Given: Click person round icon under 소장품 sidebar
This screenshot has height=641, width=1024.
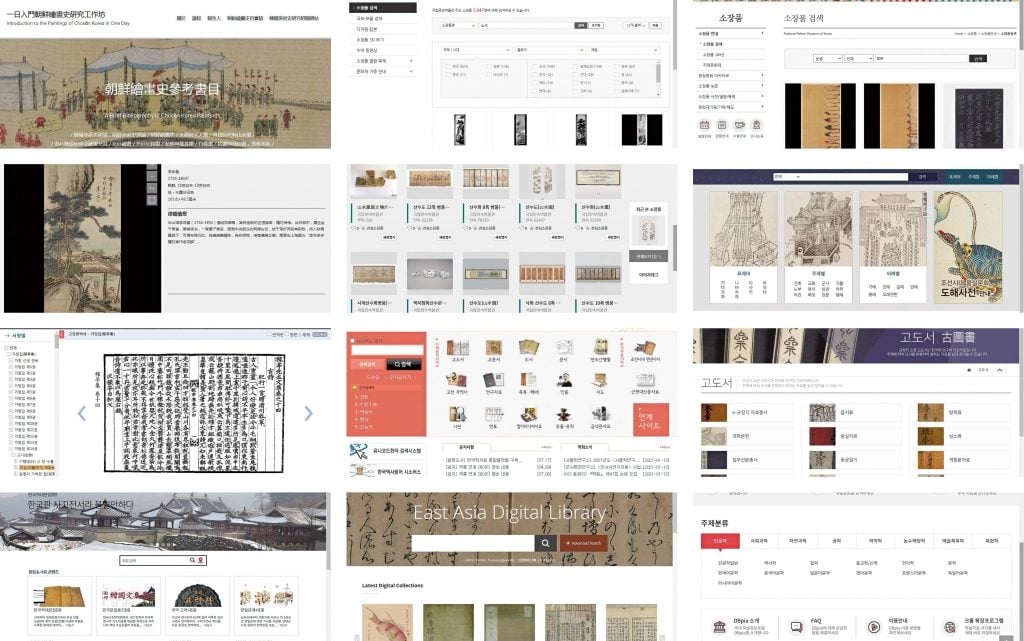Looking at the screenshot, I should pyautogui.click(x=756, y=125).
